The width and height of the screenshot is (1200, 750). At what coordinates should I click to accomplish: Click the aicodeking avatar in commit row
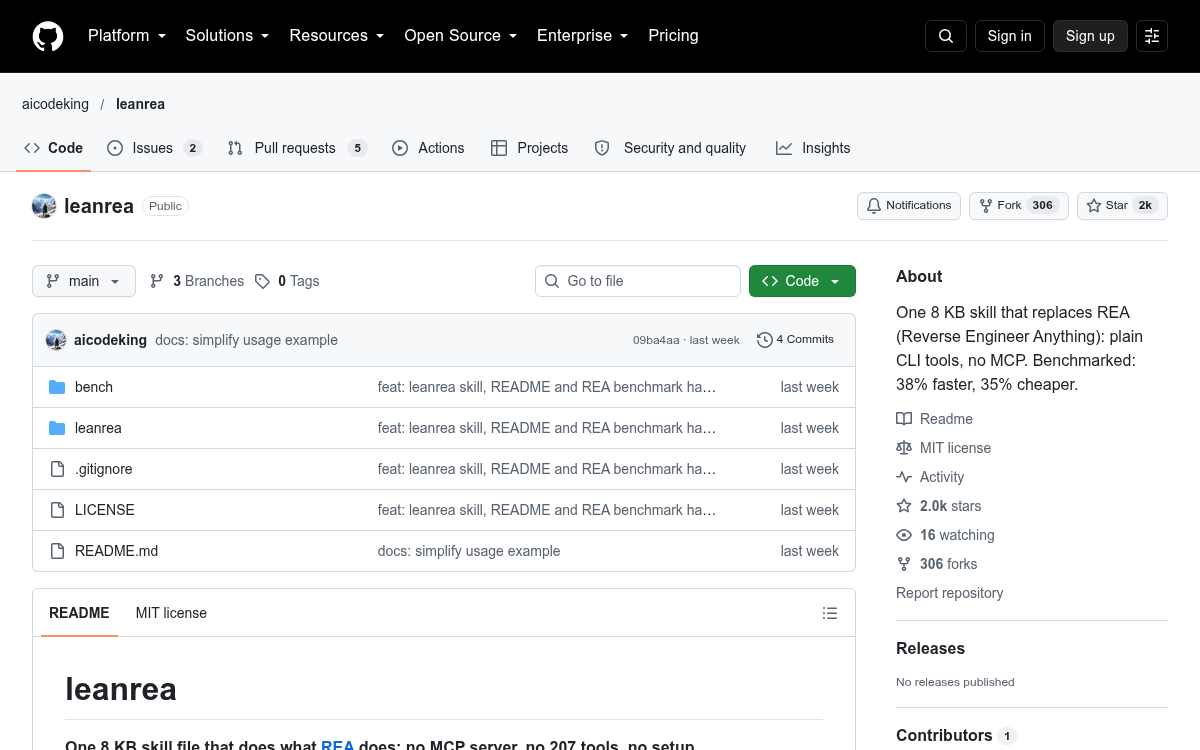56,340
